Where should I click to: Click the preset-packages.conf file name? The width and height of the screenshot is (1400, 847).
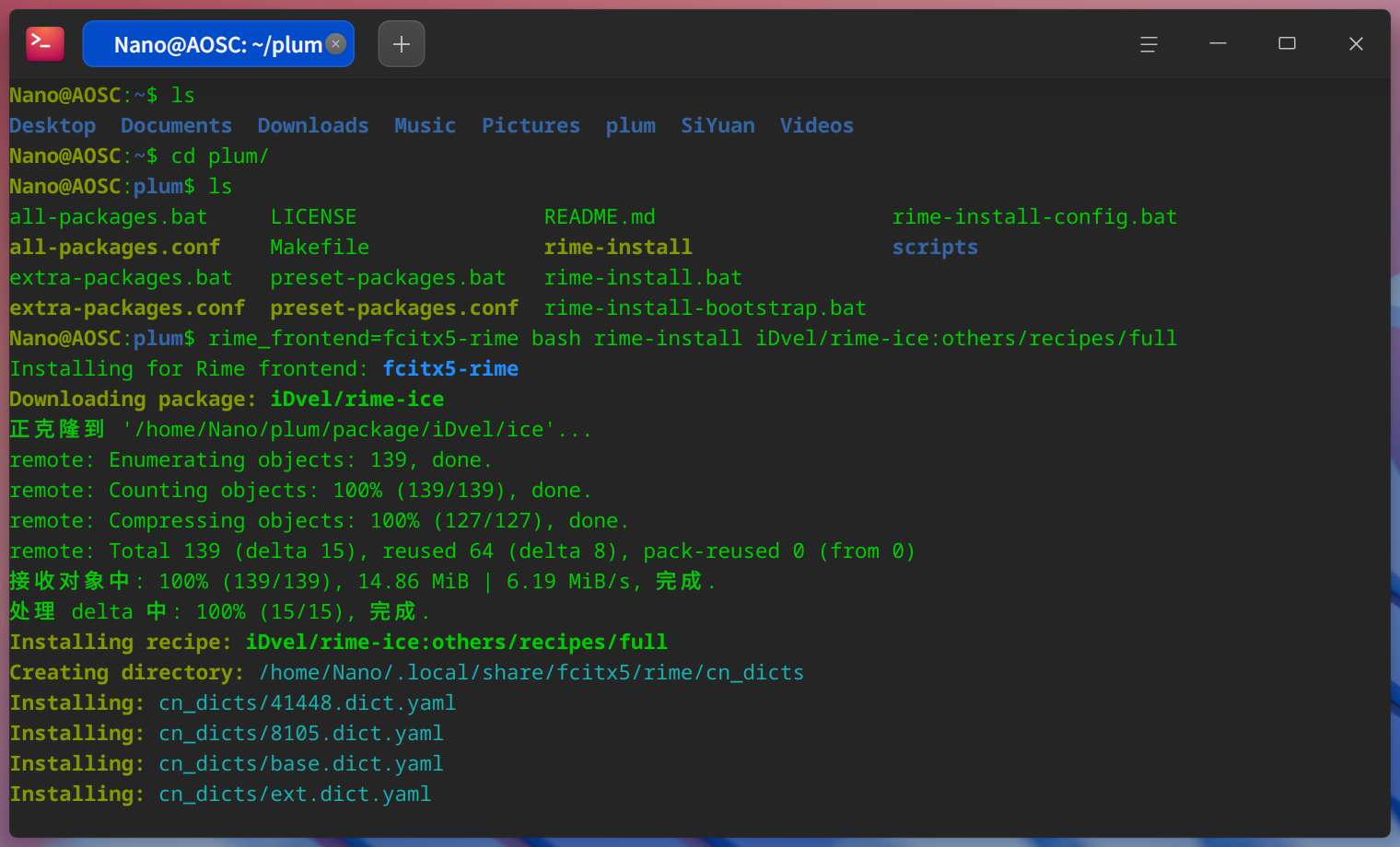pos(394,307)
